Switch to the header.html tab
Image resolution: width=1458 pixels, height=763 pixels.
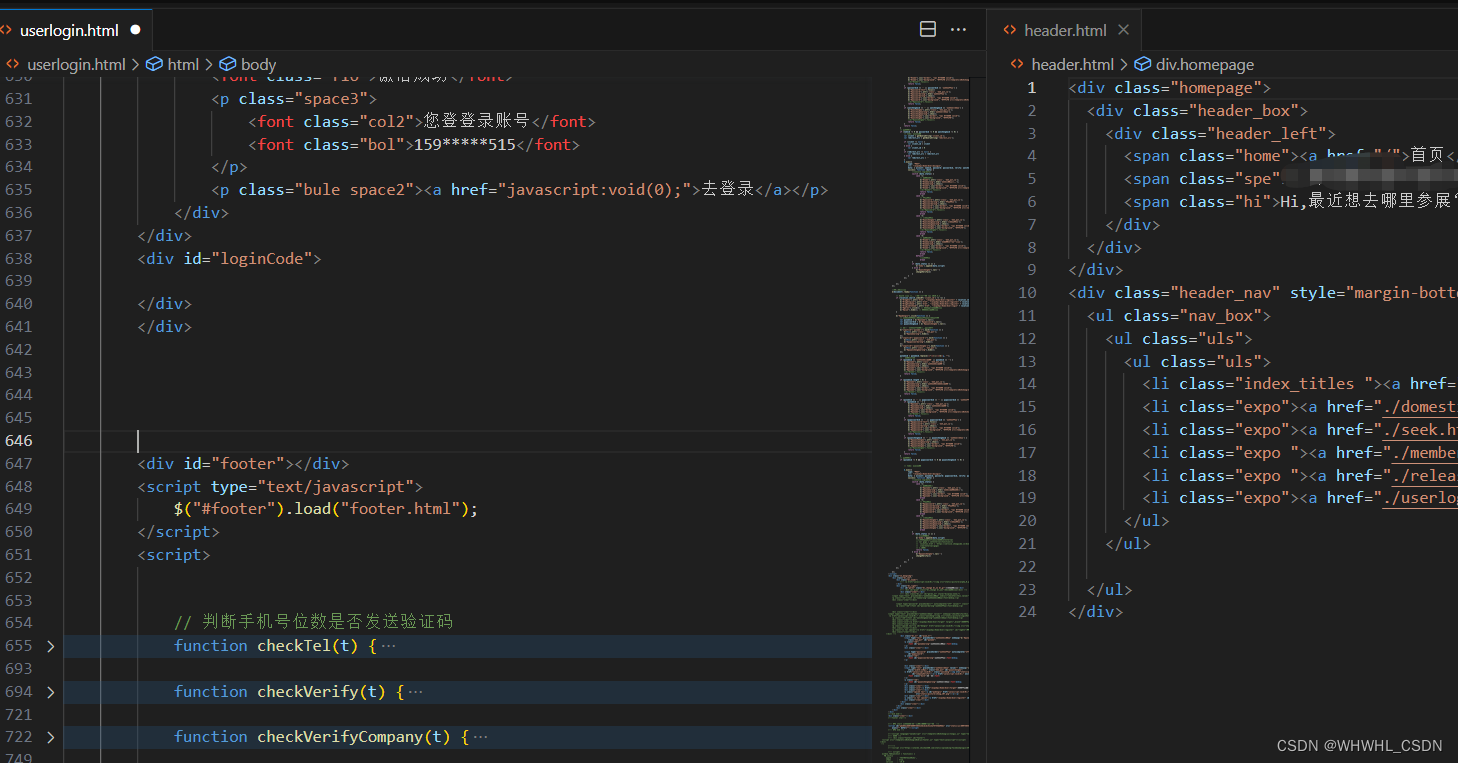(x=1064, y=29)
